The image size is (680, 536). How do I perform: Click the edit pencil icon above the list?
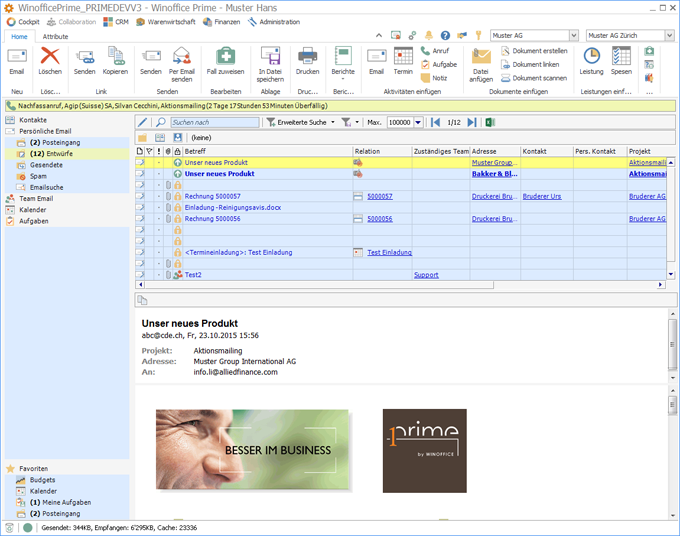[142, 122]
